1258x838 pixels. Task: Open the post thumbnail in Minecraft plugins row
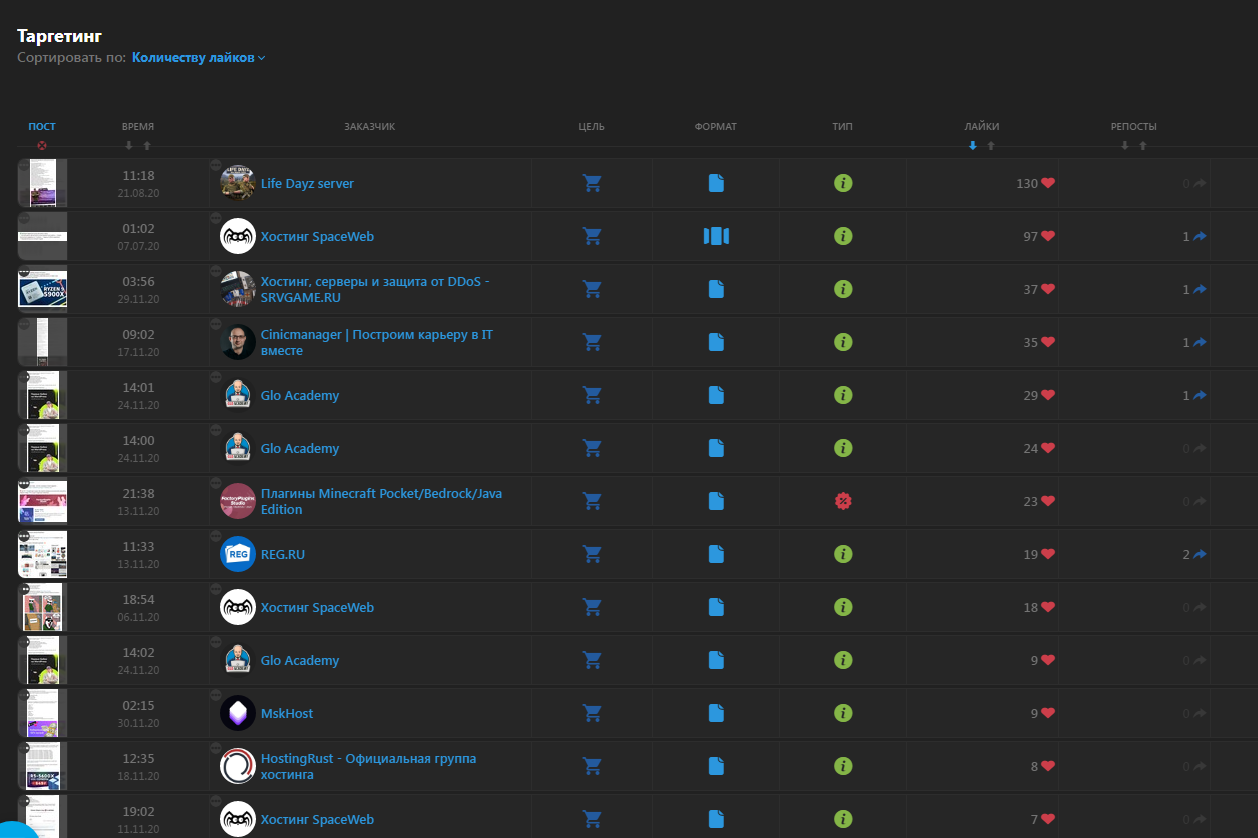pyautogui.click(x=43, y=501)
